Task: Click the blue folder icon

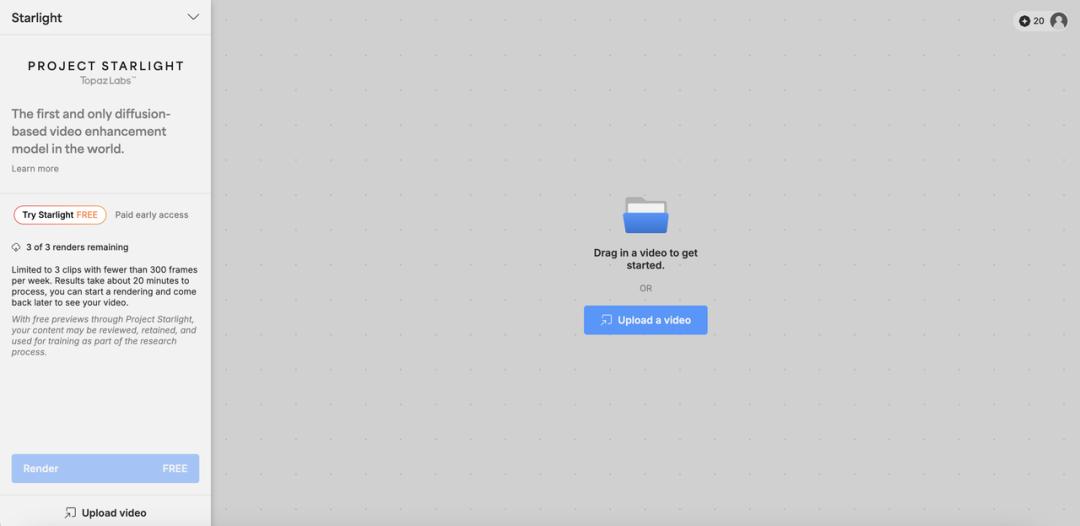Action: pos(645,215)
